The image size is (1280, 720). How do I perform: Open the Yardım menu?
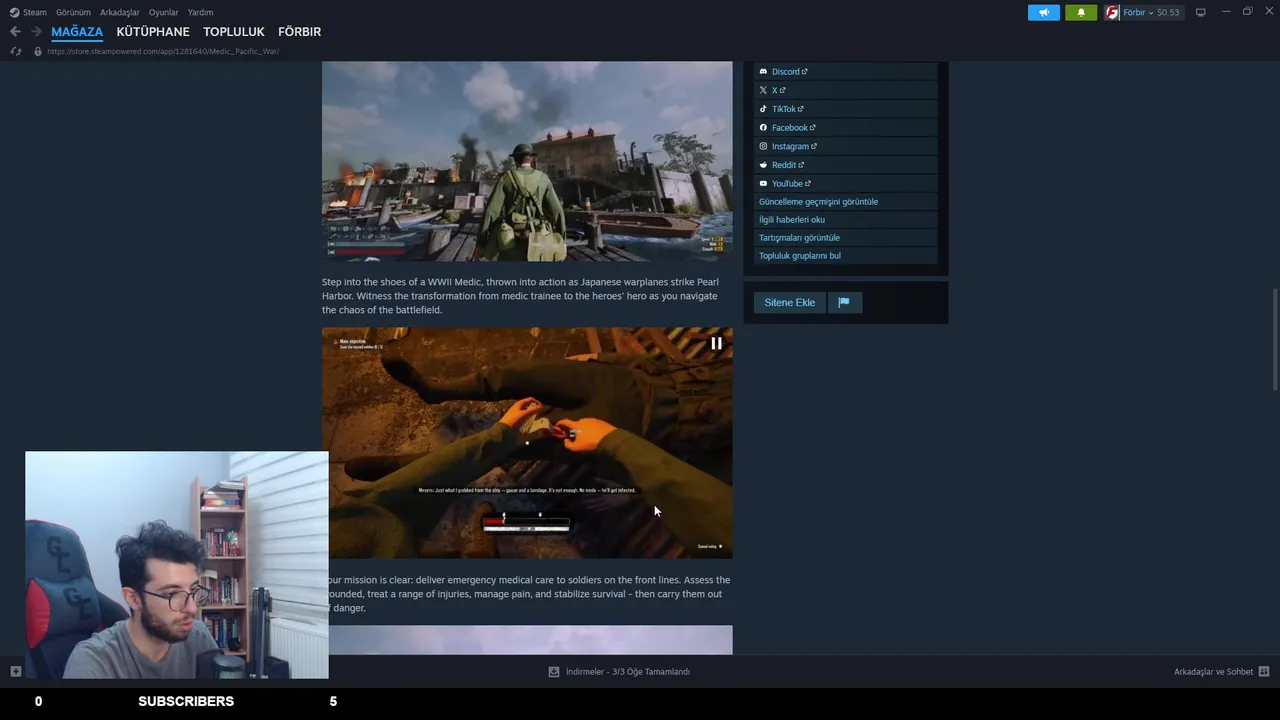click(200, 12)
